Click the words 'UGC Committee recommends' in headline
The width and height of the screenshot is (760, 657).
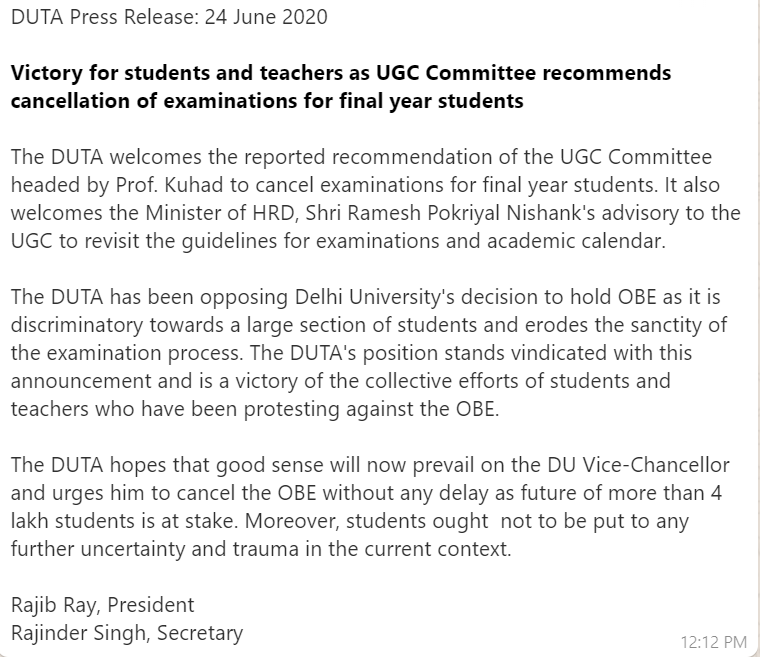(523, 73)
